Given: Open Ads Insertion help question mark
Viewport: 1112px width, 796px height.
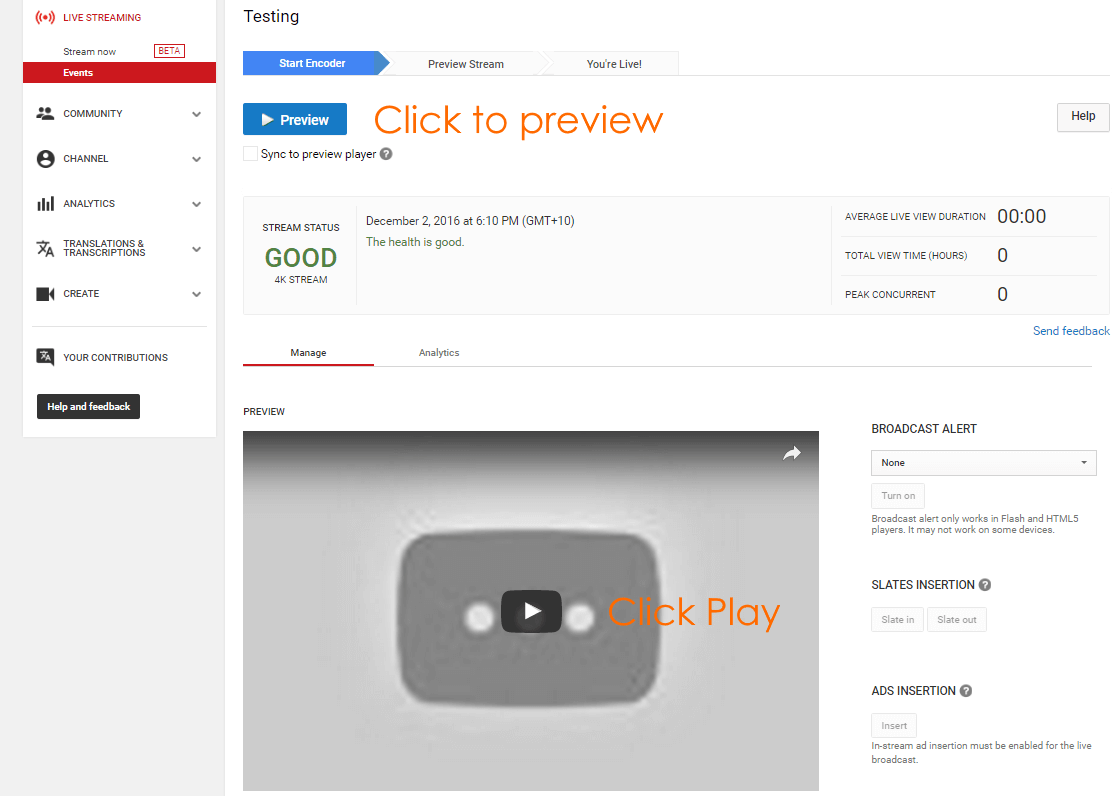Looking at the screenshot, I should tap(966, 691).
